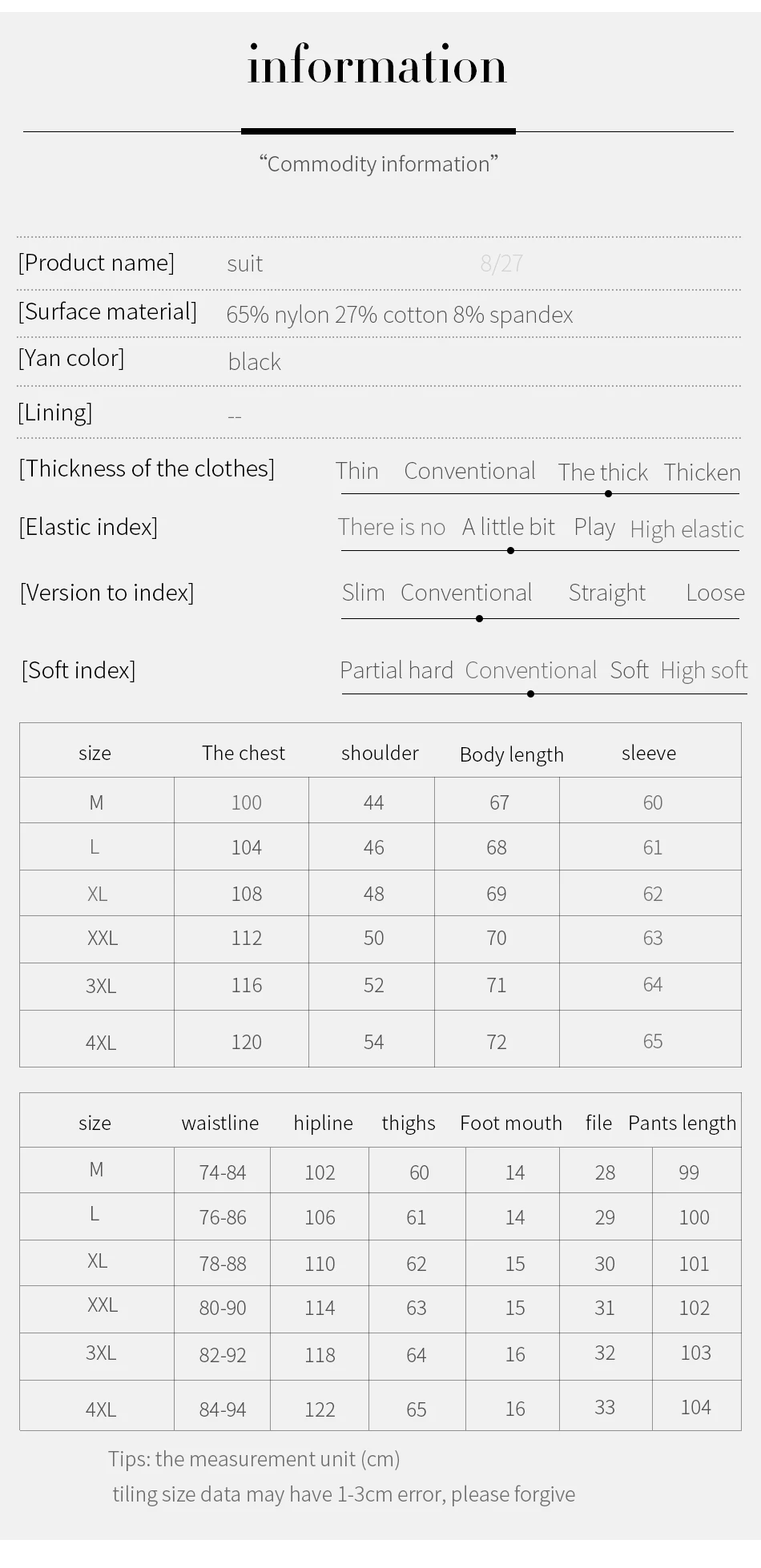This screenshot has width=761, height=1568.
Task: Click the 'Body length' column header
Action: click(x=512, y=754)
